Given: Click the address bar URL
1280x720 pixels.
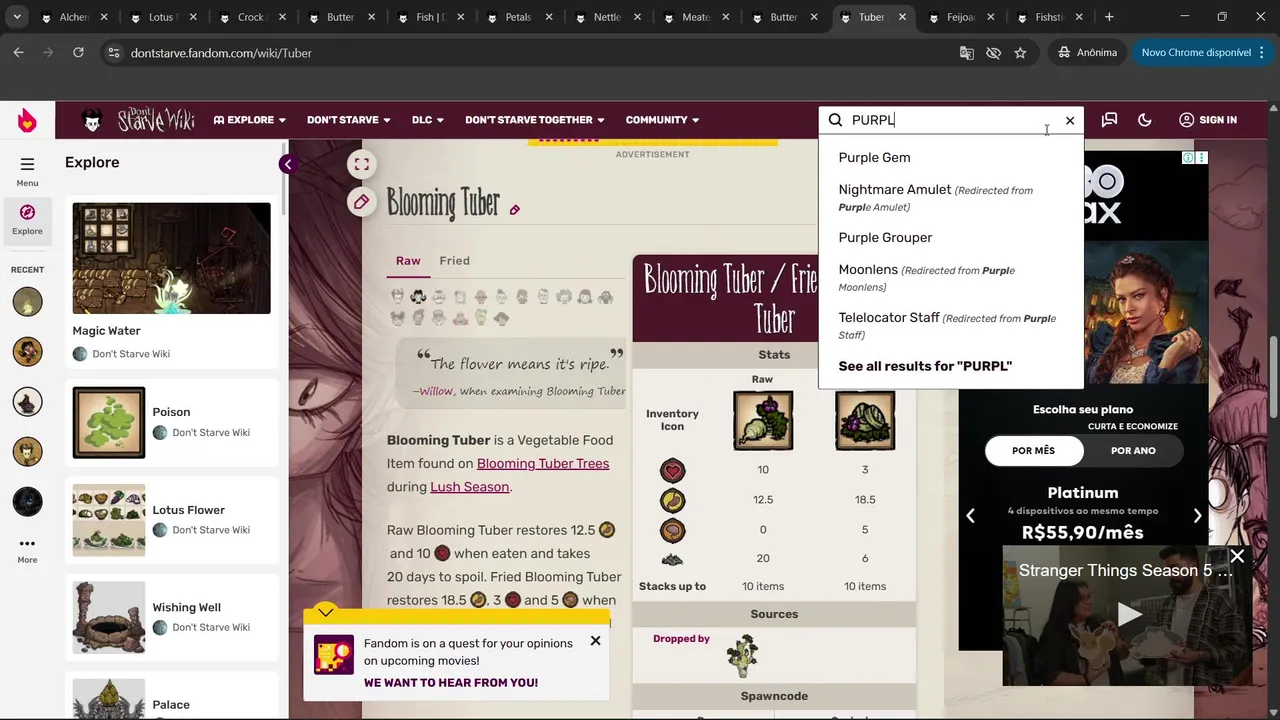Looking at the screenshot, I should tap(221, 53).
